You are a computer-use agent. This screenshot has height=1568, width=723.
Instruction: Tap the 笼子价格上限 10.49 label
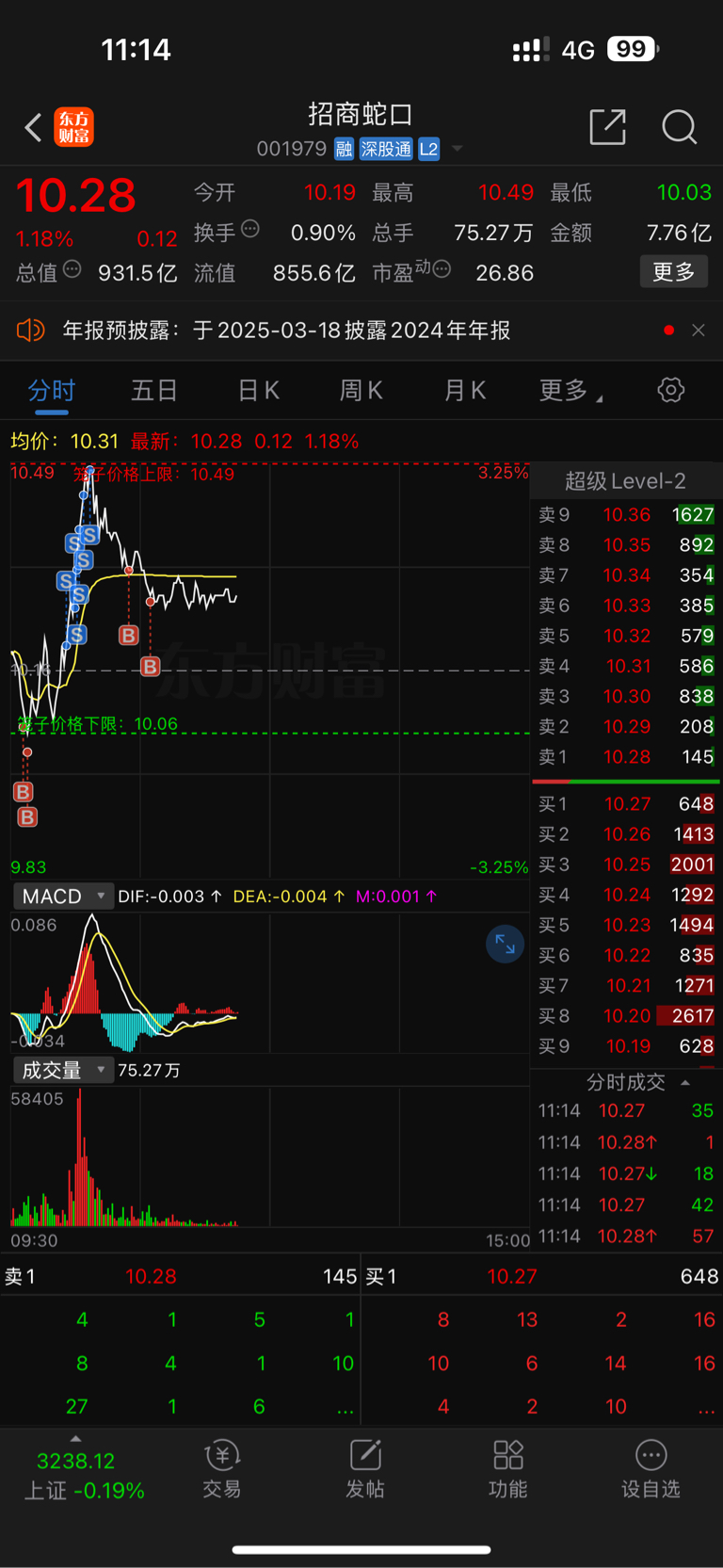[x=153, y=474]
